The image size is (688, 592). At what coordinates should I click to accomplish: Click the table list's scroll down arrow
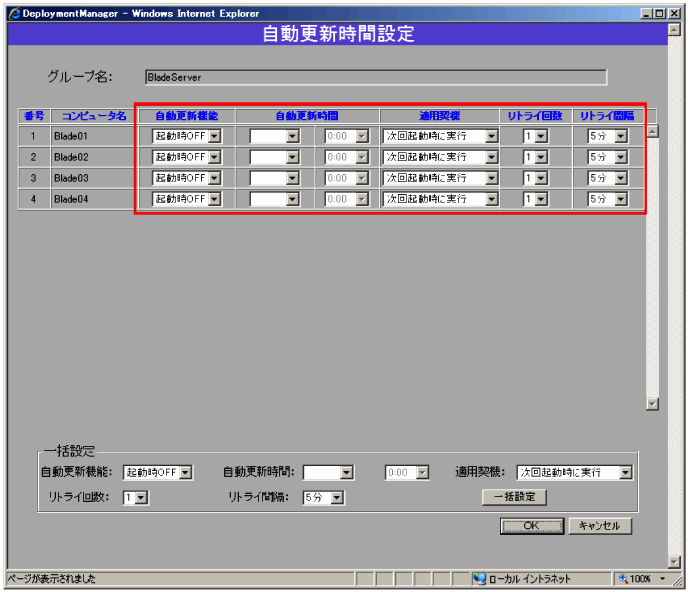(653, 404)
